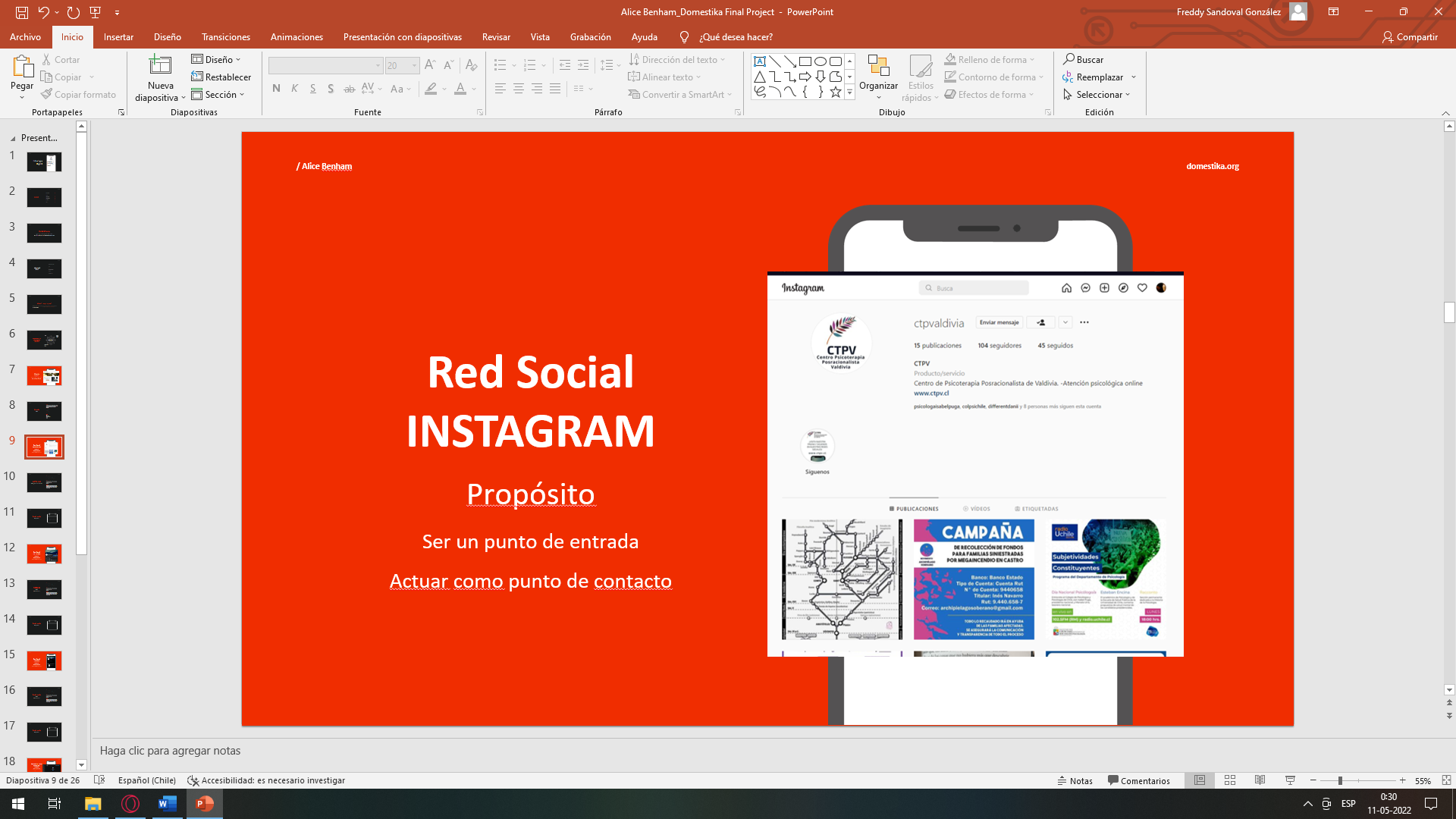Image resolution: width=1456 pixels, height=819 pixels.
Task: Click the zoom slider handle
Action: (1340, 780)
